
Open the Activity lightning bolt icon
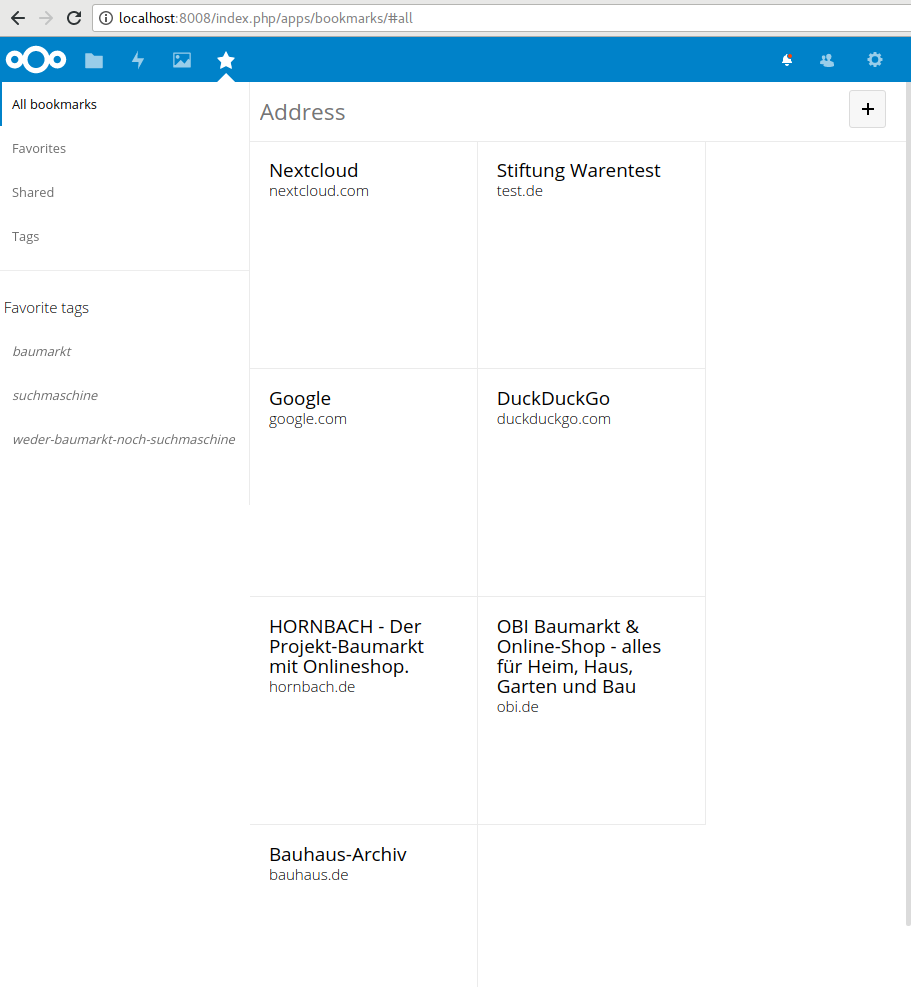tap(138, 60)
